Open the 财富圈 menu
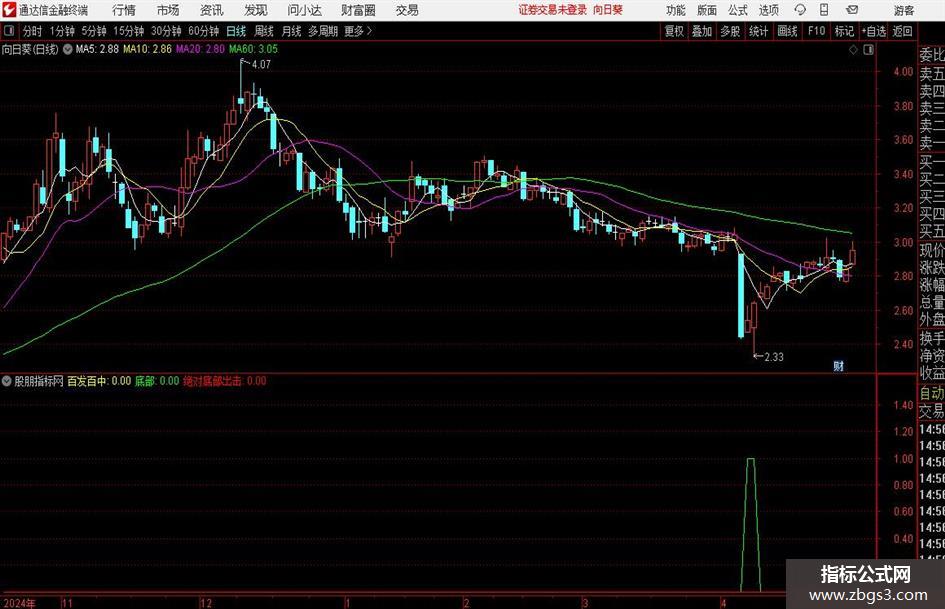 click(358, 10)
